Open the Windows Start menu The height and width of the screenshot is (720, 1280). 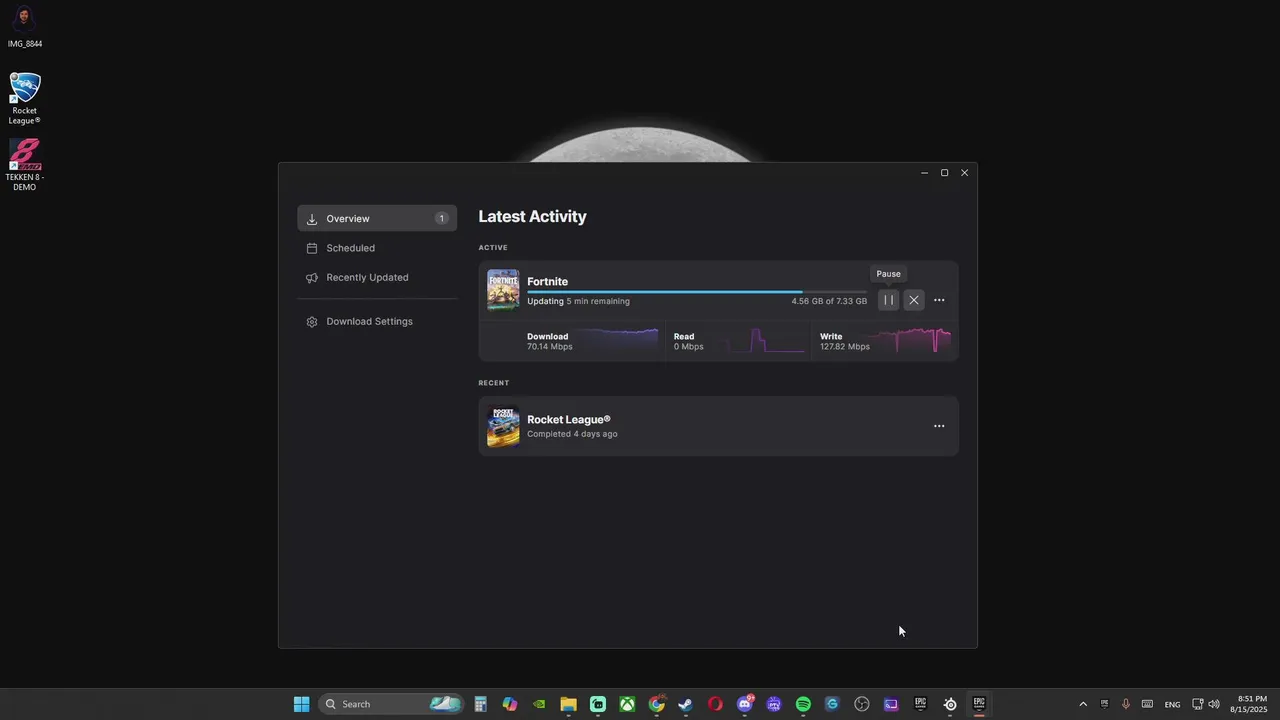(301, 704)
